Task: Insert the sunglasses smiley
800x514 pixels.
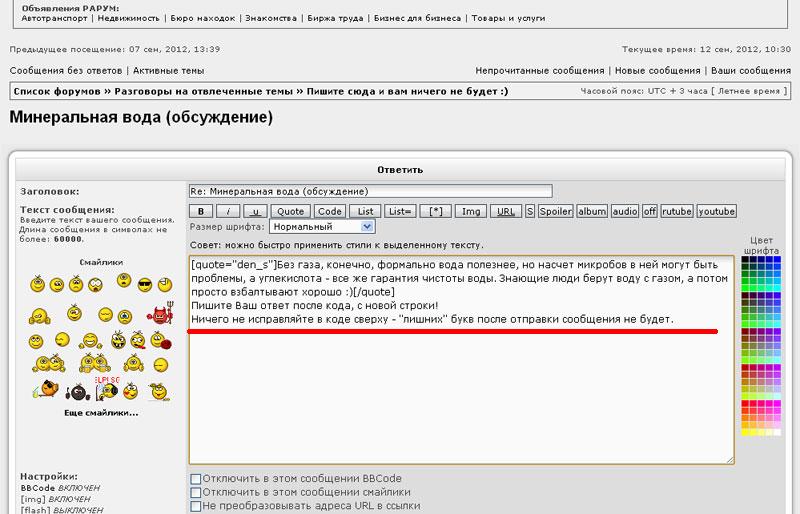Action: (145, 285)
